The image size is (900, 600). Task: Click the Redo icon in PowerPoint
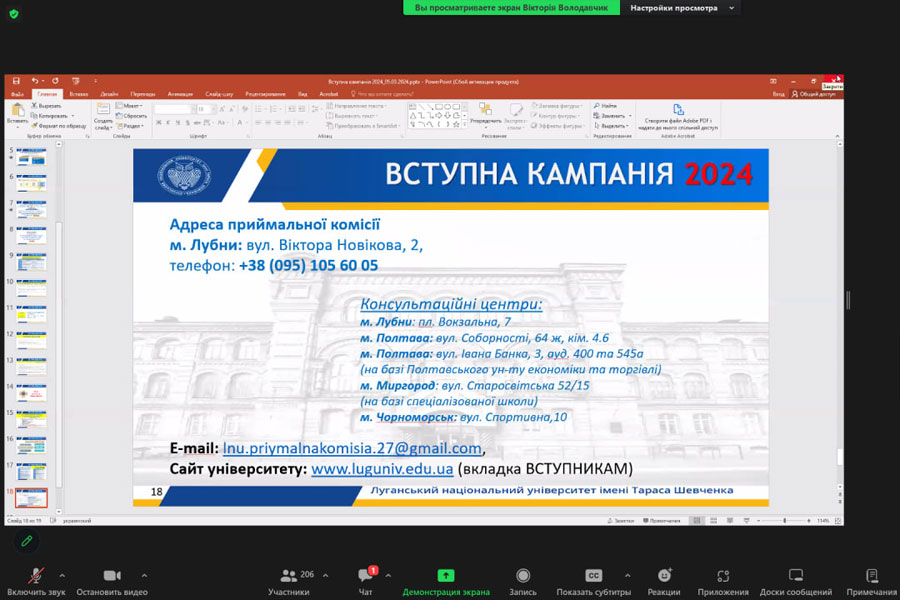click(x=55, y=81)
